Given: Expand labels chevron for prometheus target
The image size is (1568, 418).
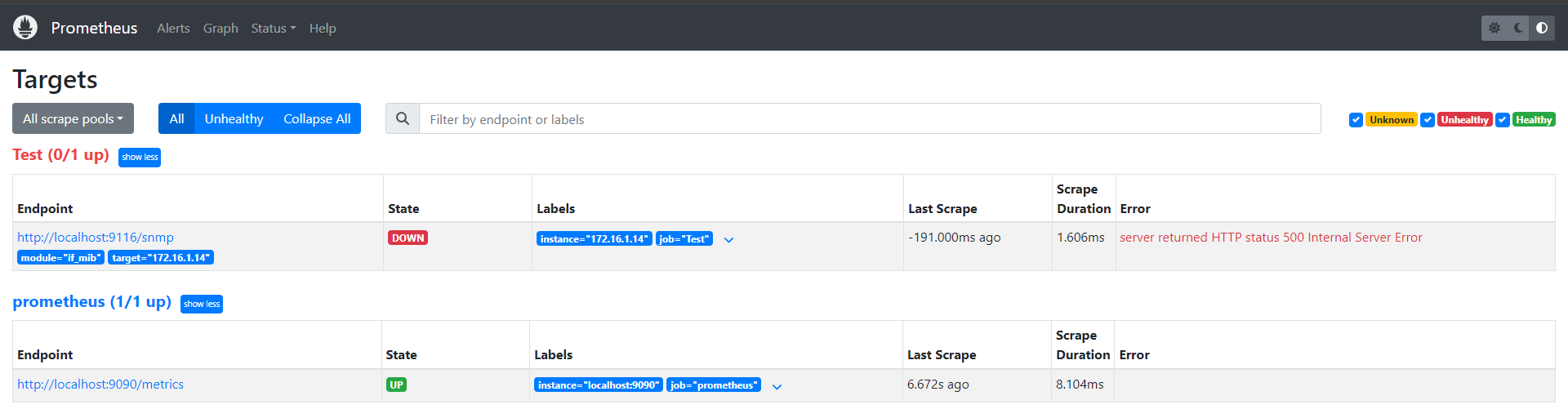Looking at the screenshot, I should click(x=777, y=387).
